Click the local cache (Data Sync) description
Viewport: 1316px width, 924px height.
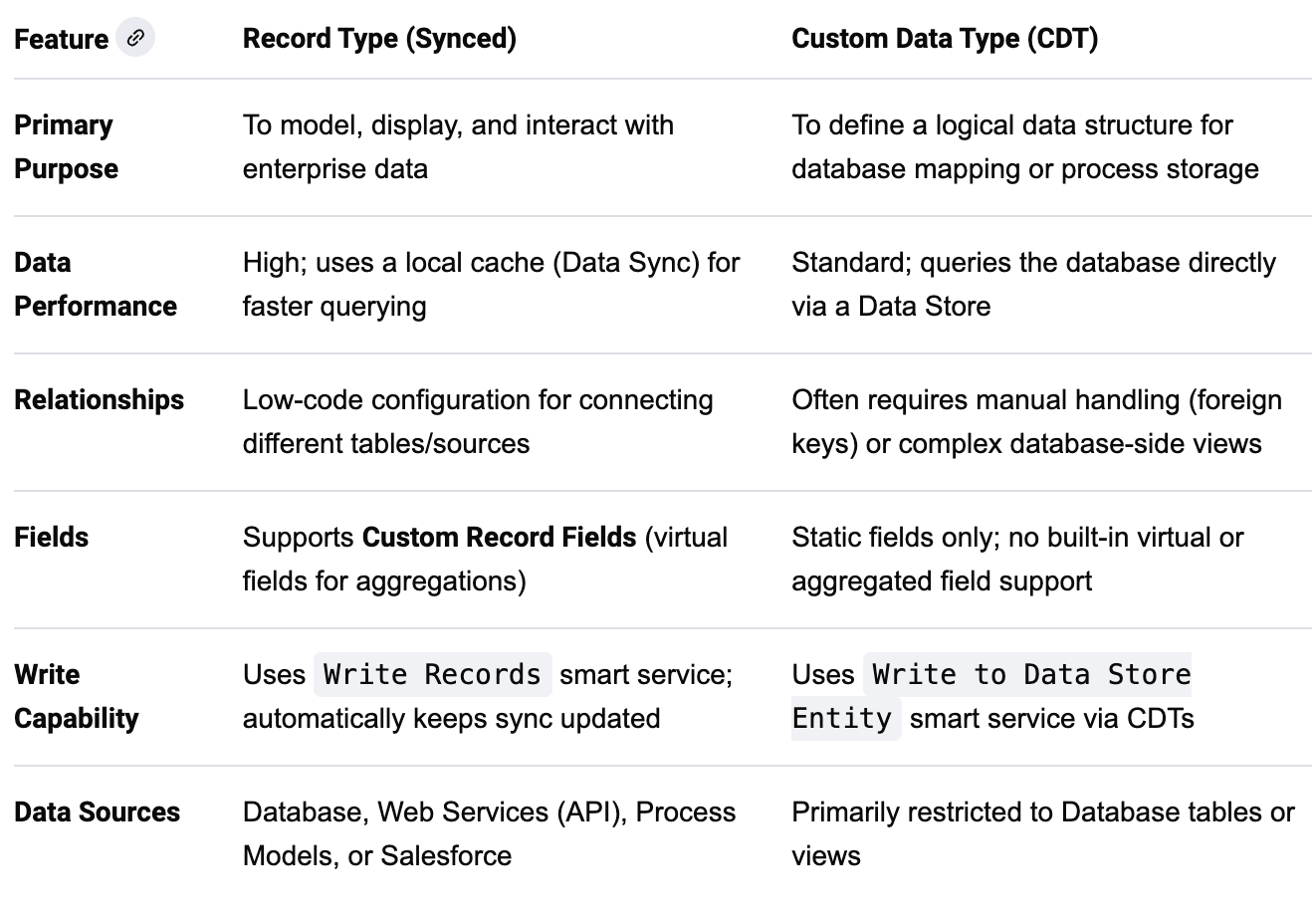tap(492, 285)
